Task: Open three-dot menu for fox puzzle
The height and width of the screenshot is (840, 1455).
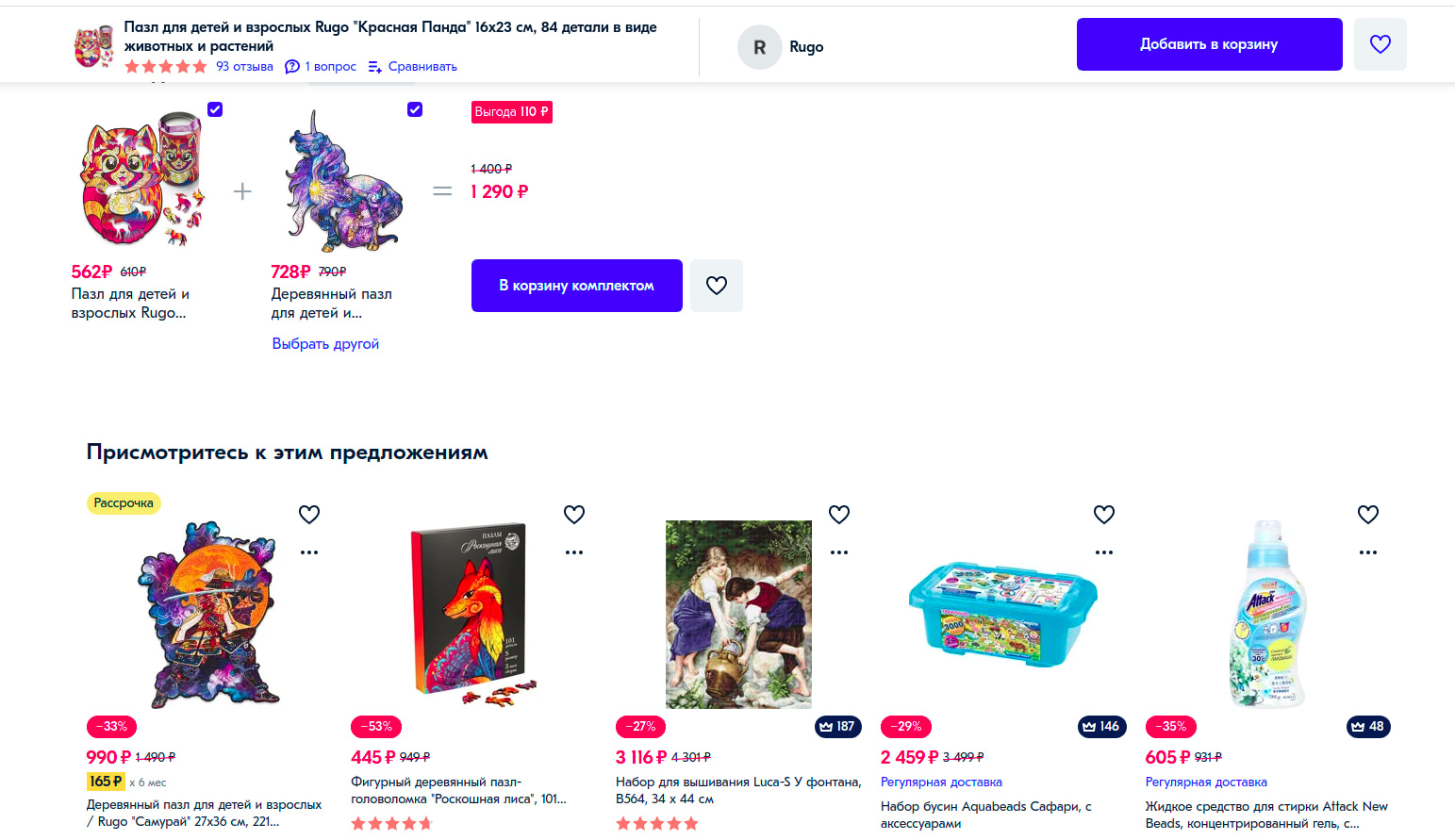Action: [574, 552]
